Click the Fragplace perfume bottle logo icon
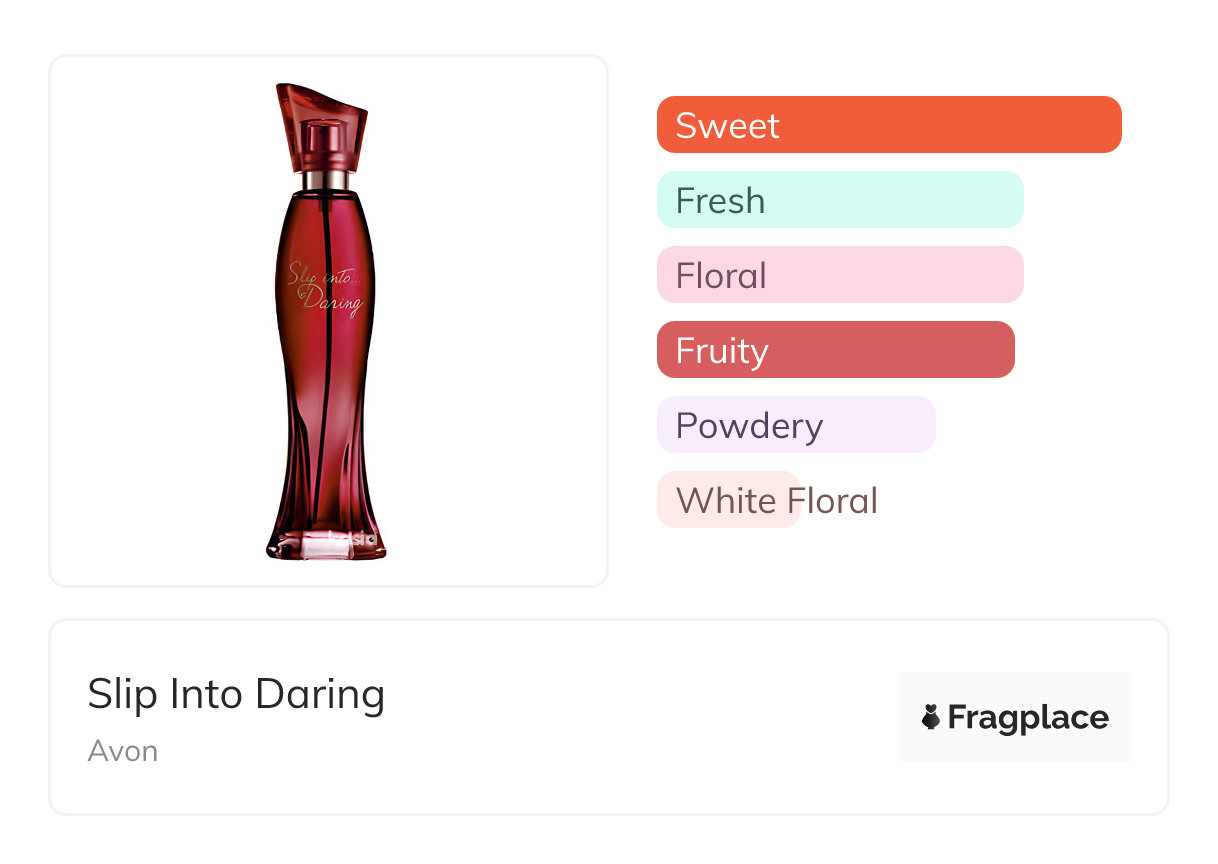Image resolution: width=1218 pixels, height=864 pixels. click(x=931, y=717)
